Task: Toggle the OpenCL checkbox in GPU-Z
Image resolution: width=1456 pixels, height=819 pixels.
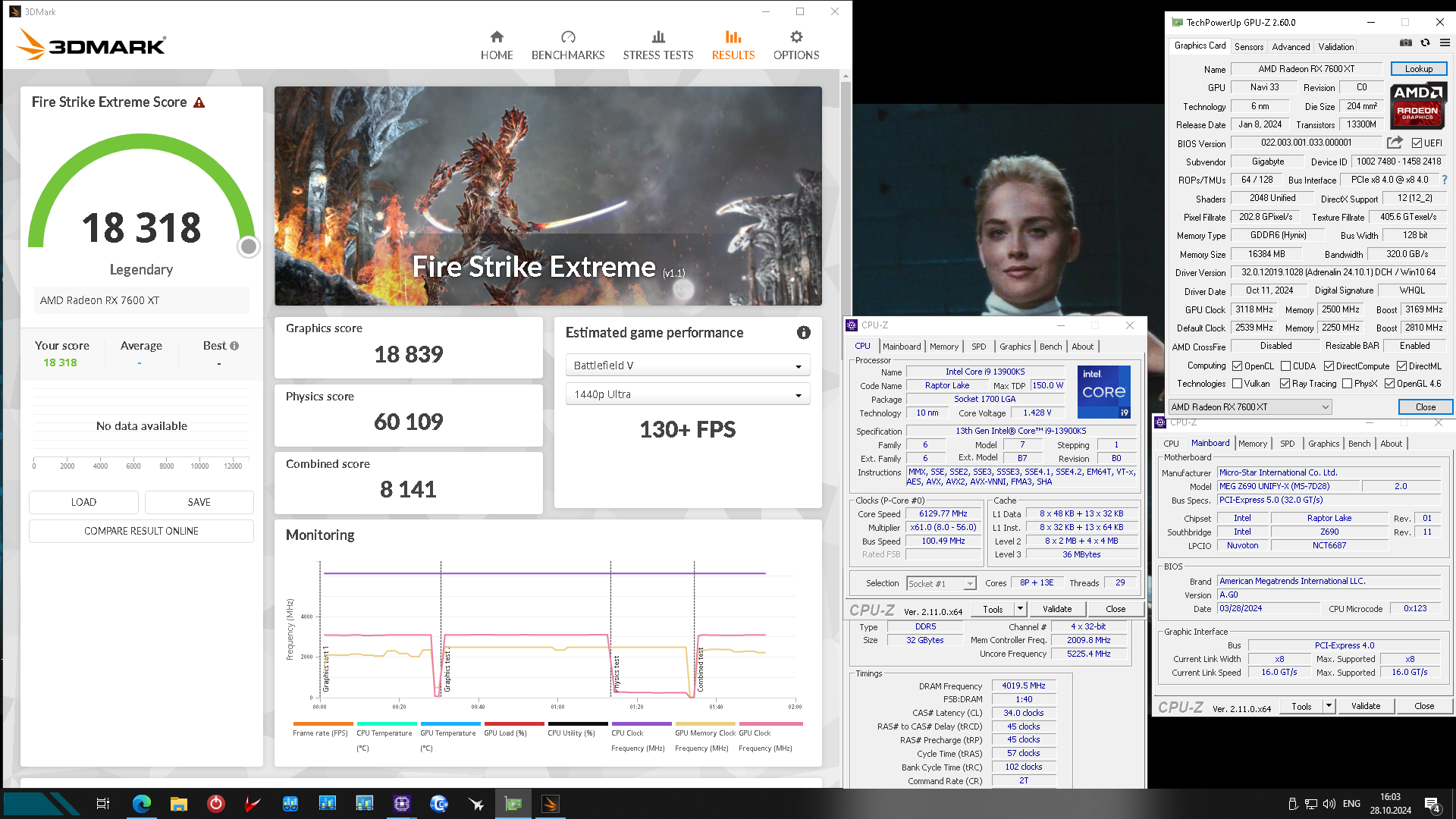Action: tap(1238, 366)
